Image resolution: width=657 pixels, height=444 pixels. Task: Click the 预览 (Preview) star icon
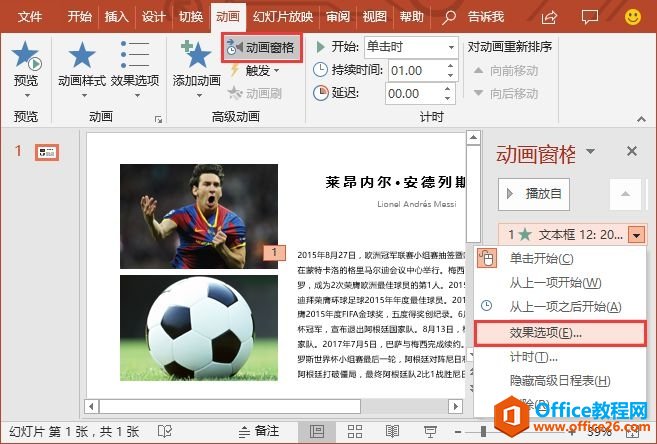pos(24,56)
